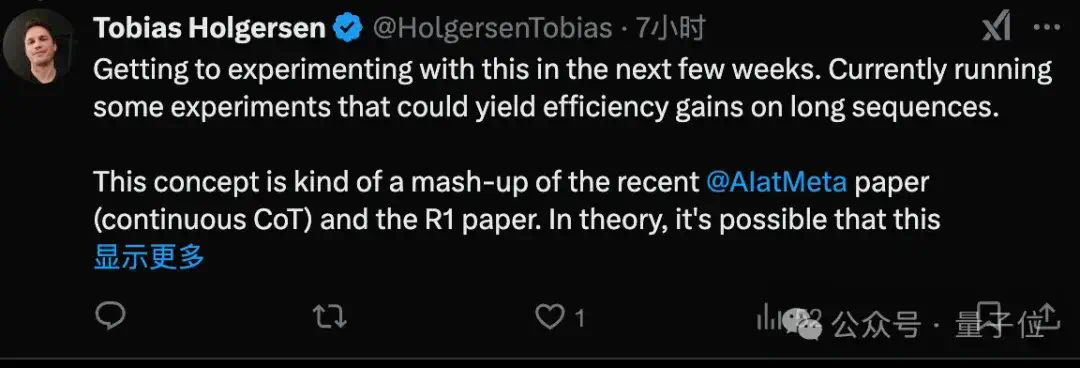This screenshot has width=1080, height=368.
Task: Open the three-dot more options menu
Action: point(1047,28)
